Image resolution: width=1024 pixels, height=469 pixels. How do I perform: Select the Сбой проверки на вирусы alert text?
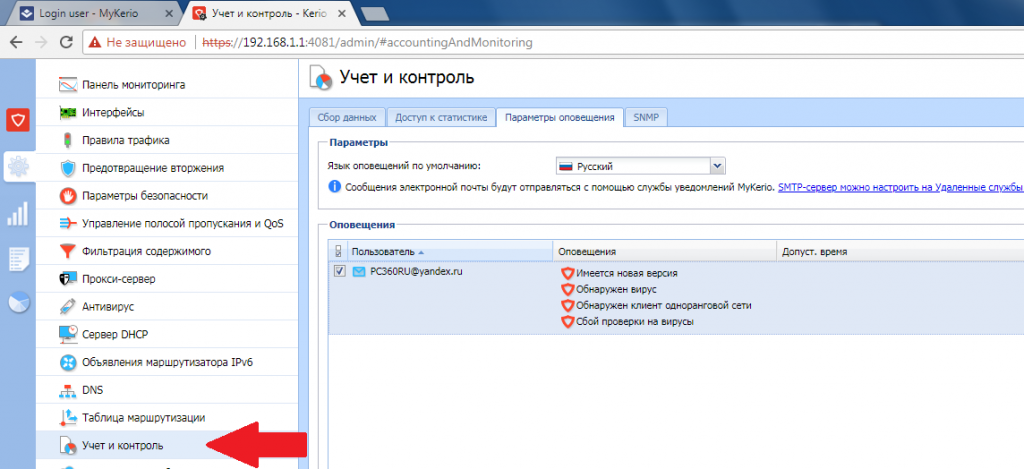[634, 322]
